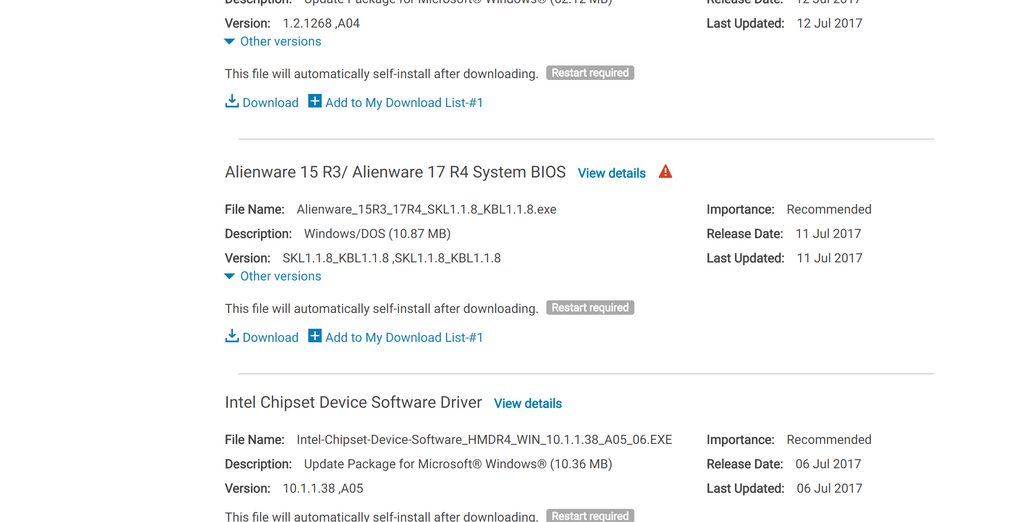This screenshot has width=1024, height=522.
Task: Click the Windows/DOS (10.87 MB) description
Action: click(x=377, y=234)
